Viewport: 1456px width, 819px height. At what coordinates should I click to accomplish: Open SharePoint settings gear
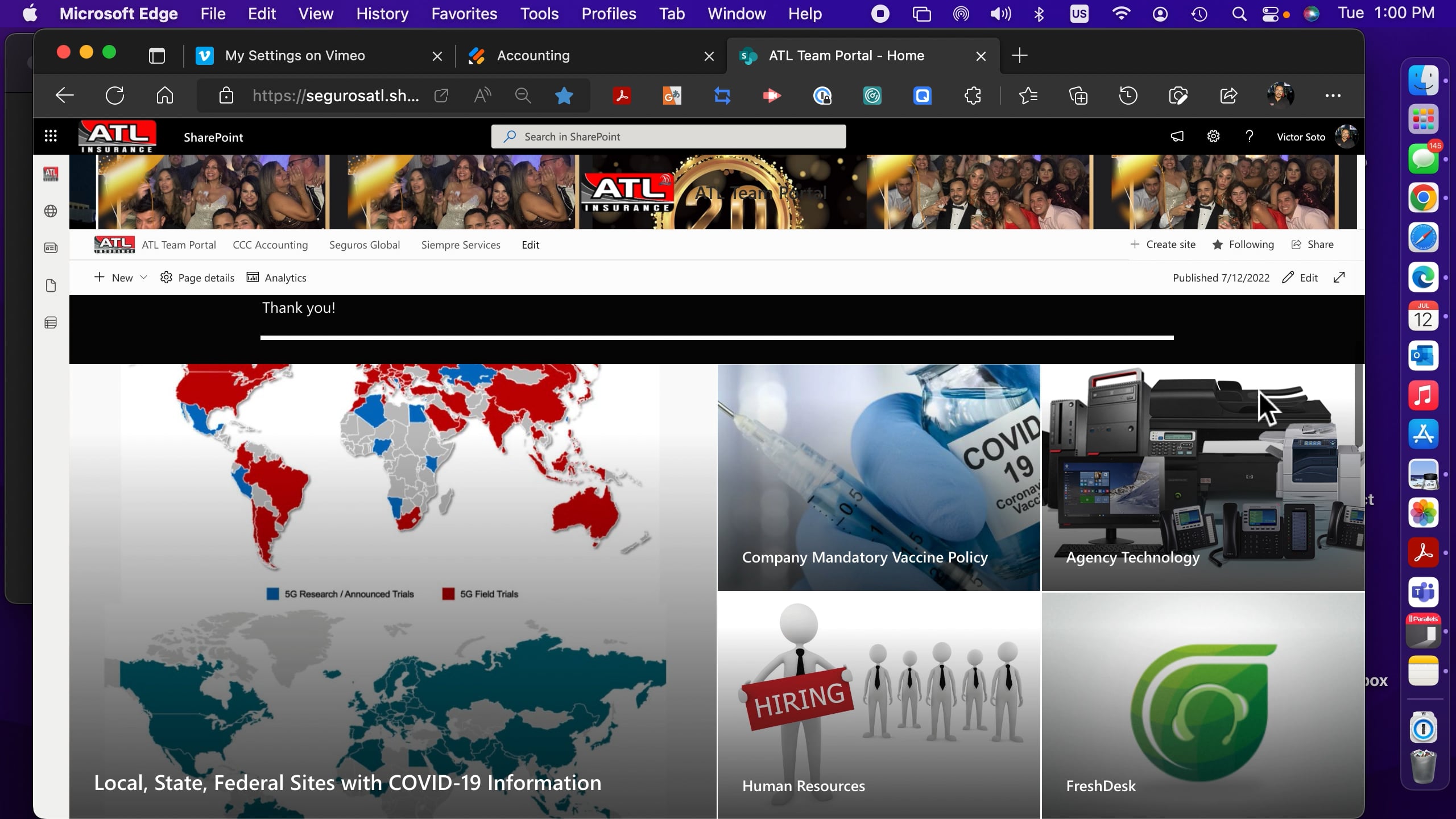1213,136
